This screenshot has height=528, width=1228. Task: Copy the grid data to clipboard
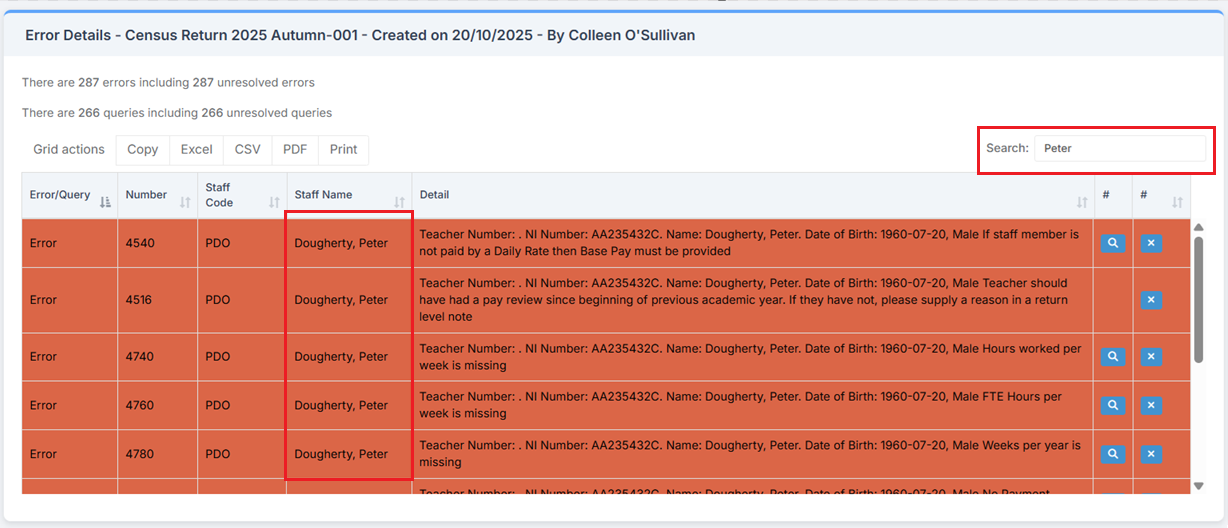coord(143,150)
